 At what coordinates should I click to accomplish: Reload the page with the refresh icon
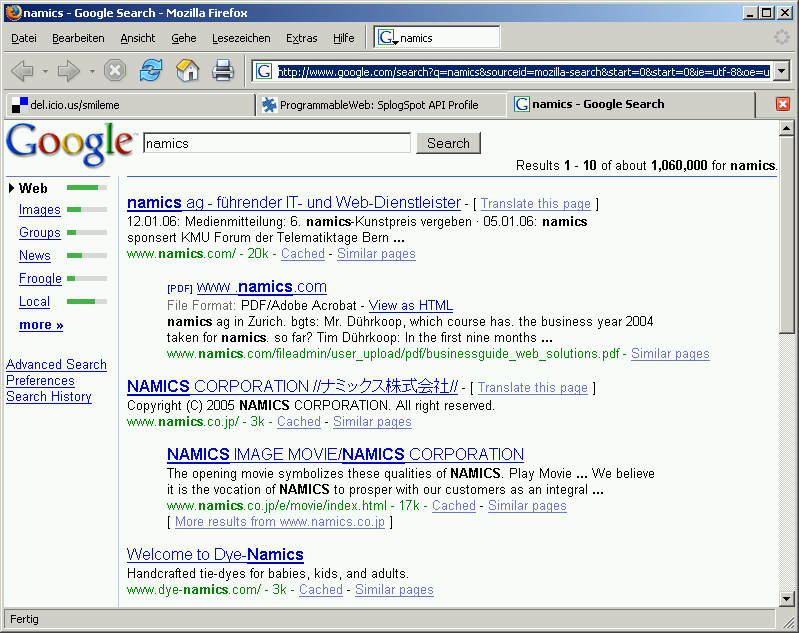coord(150,71)
